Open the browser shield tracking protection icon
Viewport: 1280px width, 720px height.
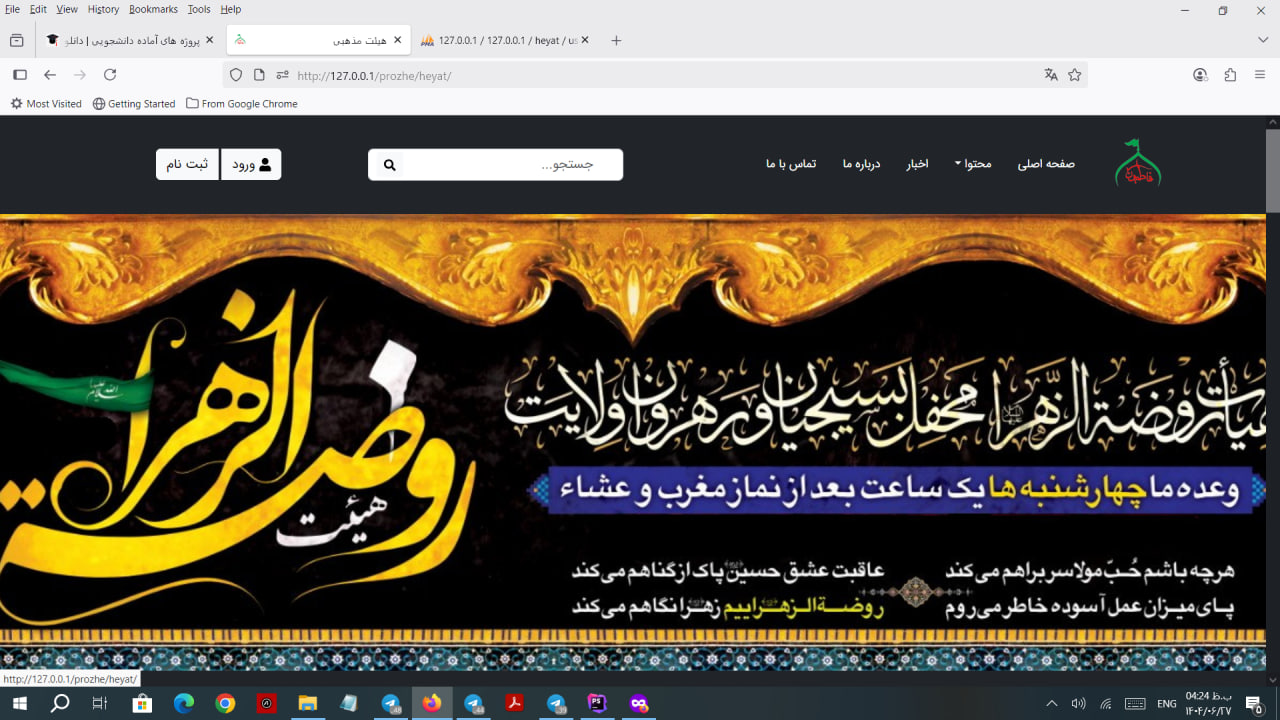(235, 74)
